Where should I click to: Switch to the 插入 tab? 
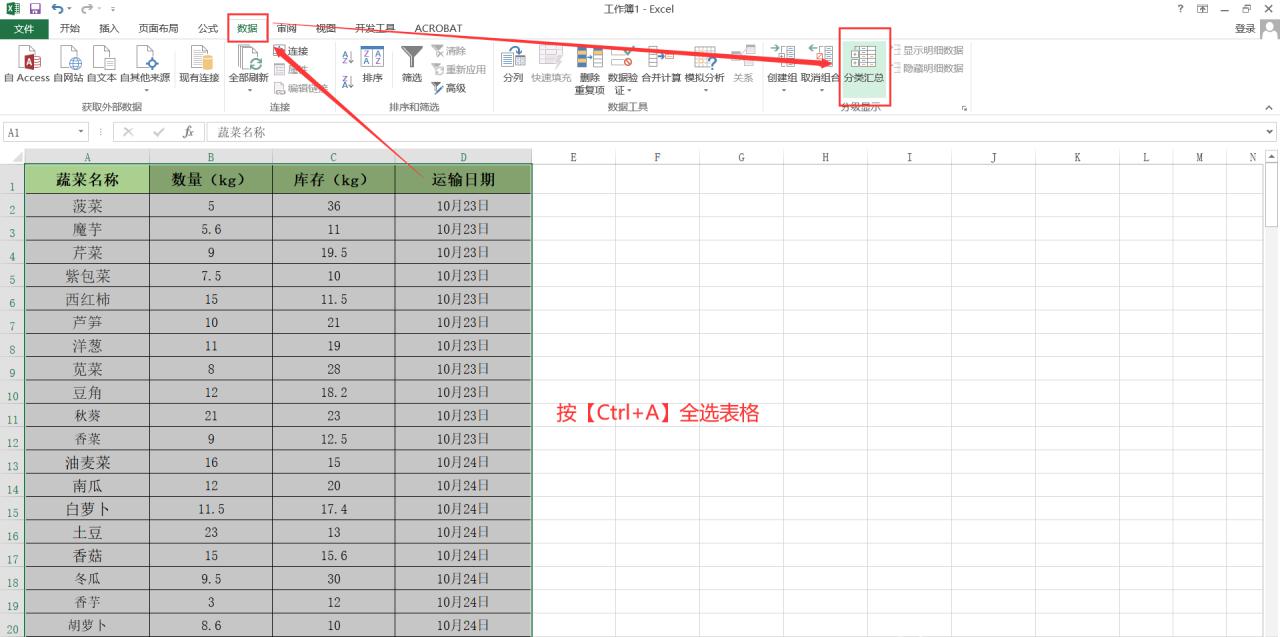[109, 29]
